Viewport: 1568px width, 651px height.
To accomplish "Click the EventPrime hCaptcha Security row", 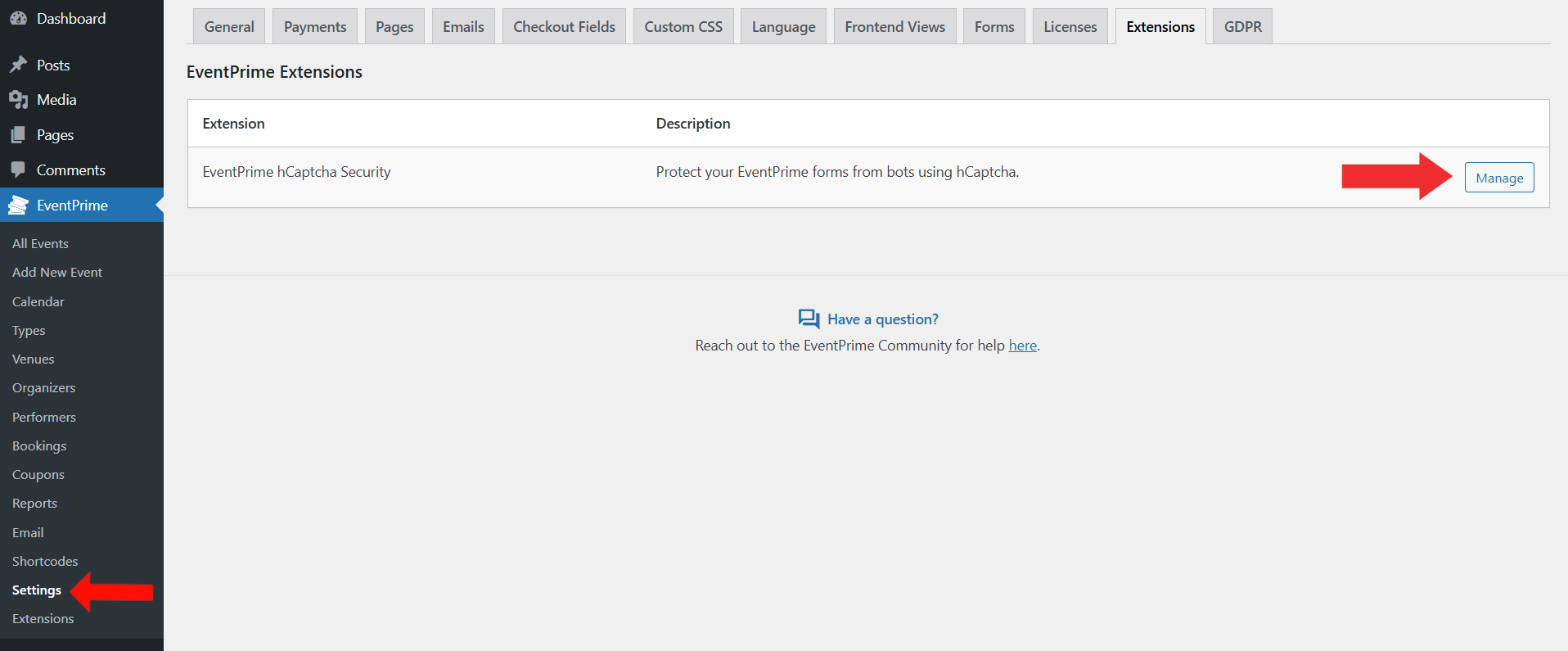I will pos(296,172).
